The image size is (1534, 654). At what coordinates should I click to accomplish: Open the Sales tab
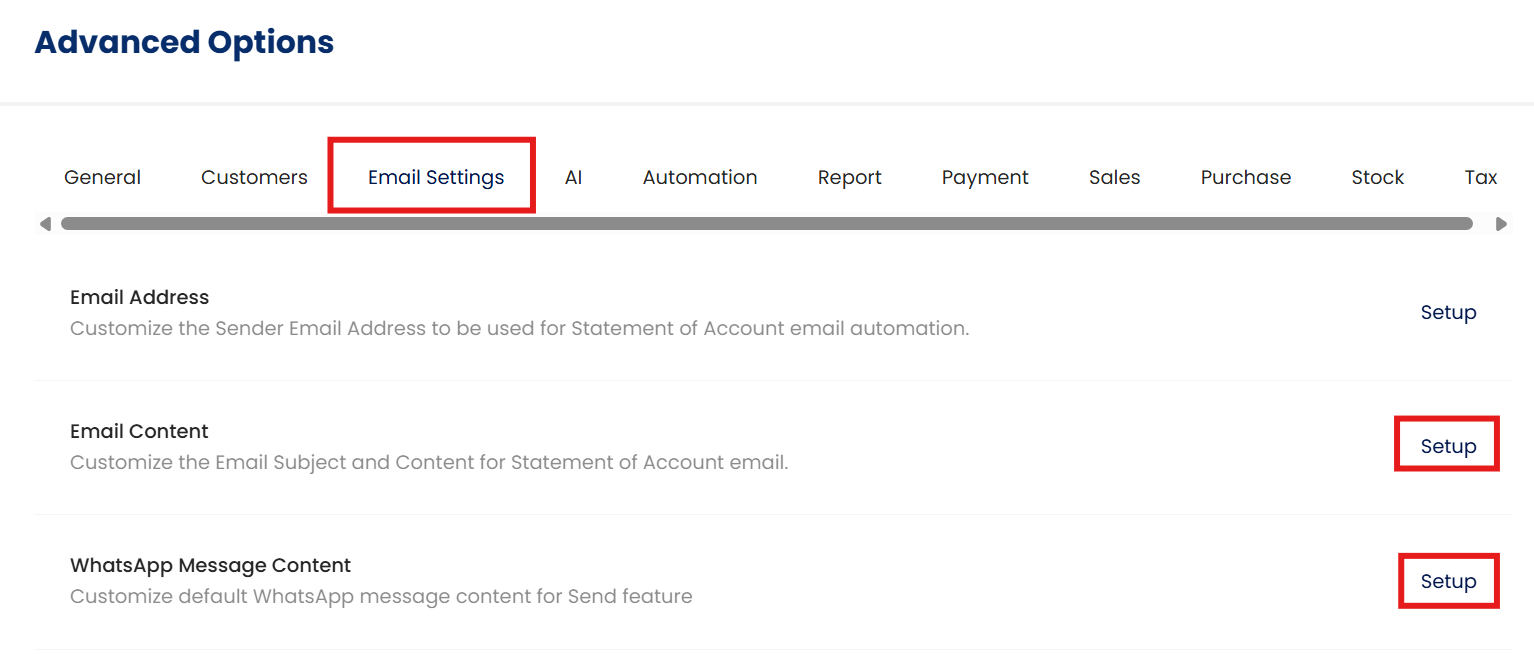tap(1114, 177)
